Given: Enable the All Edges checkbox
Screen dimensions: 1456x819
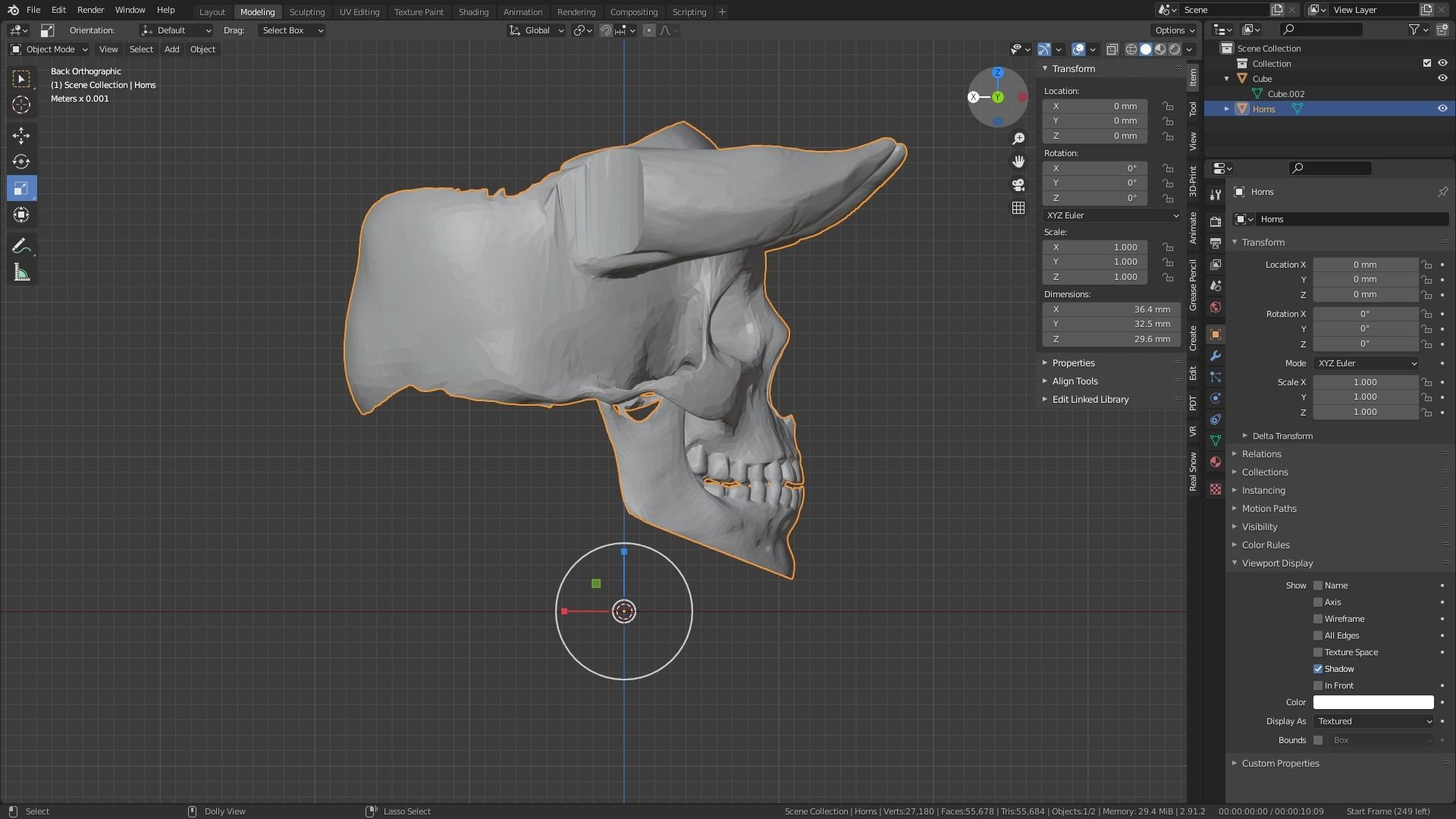Looking at the screenshot, I should tap(1318, 635).
